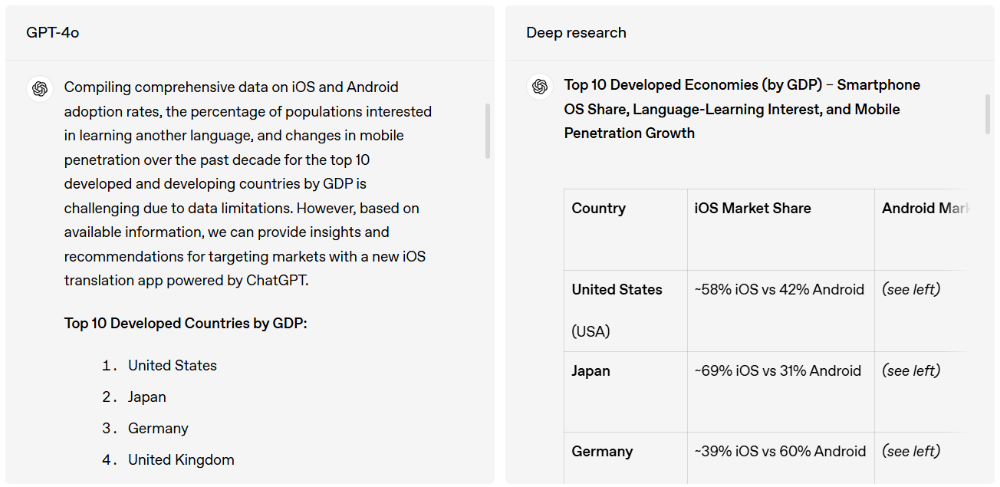
Task: Click the Japan row country cell
Action: 590,371
